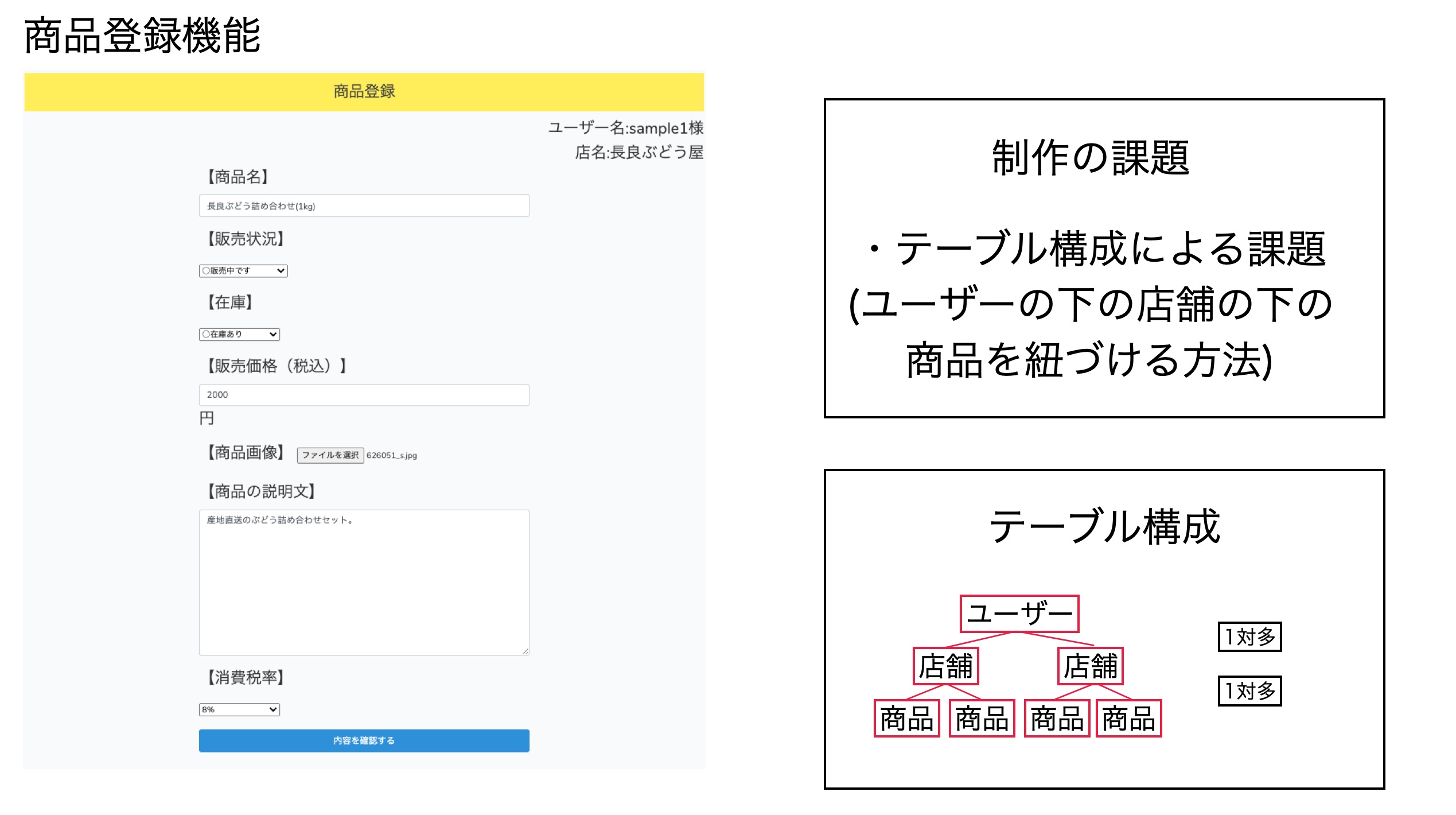Click the right 店舗 box in the diagram

tap(1091, 666)
